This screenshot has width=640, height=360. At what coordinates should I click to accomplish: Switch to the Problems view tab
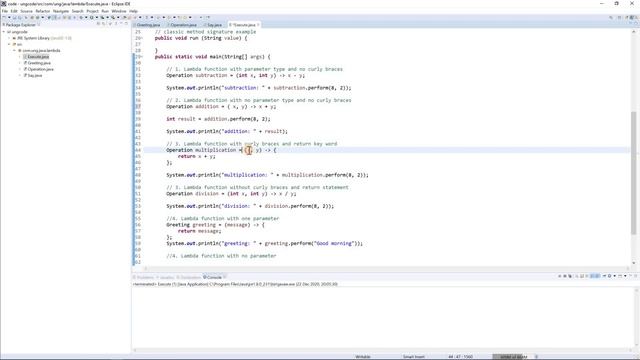[144, 277]
